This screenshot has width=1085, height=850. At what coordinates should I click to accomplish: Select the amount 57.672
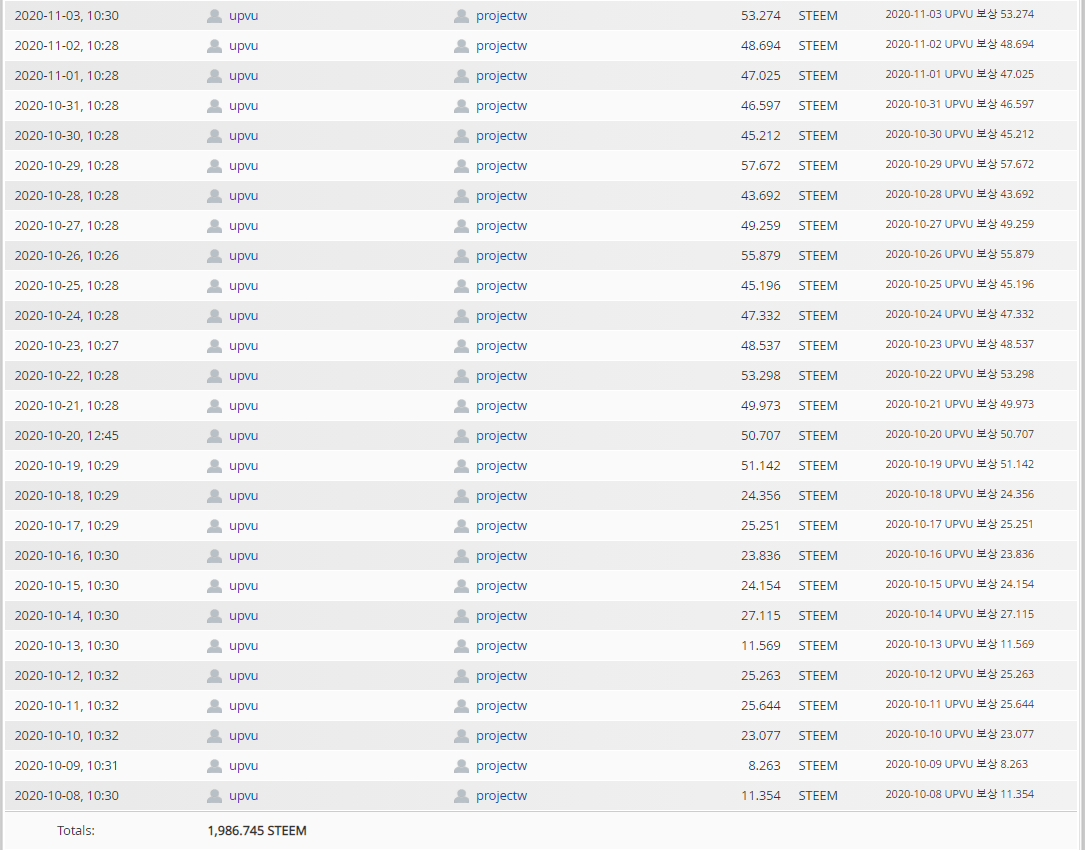tap(760, 166)
